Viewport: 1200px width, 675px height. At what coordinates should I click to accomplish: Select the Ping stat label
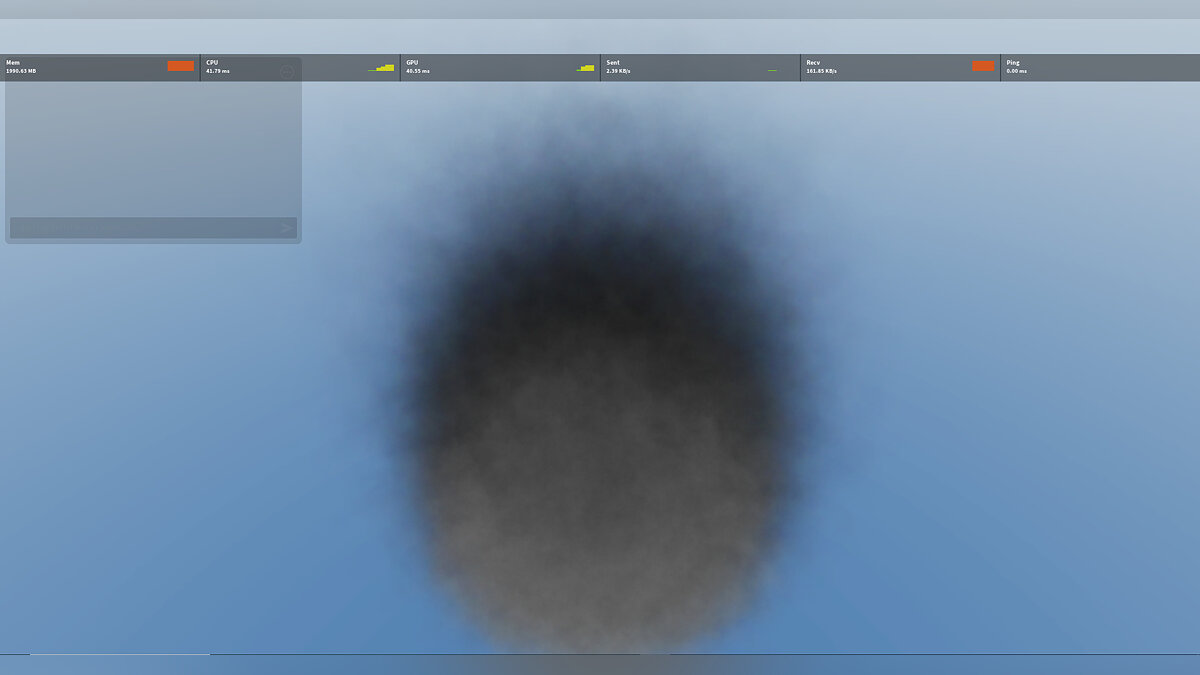pyautogui.click(x=1013, y=62)
